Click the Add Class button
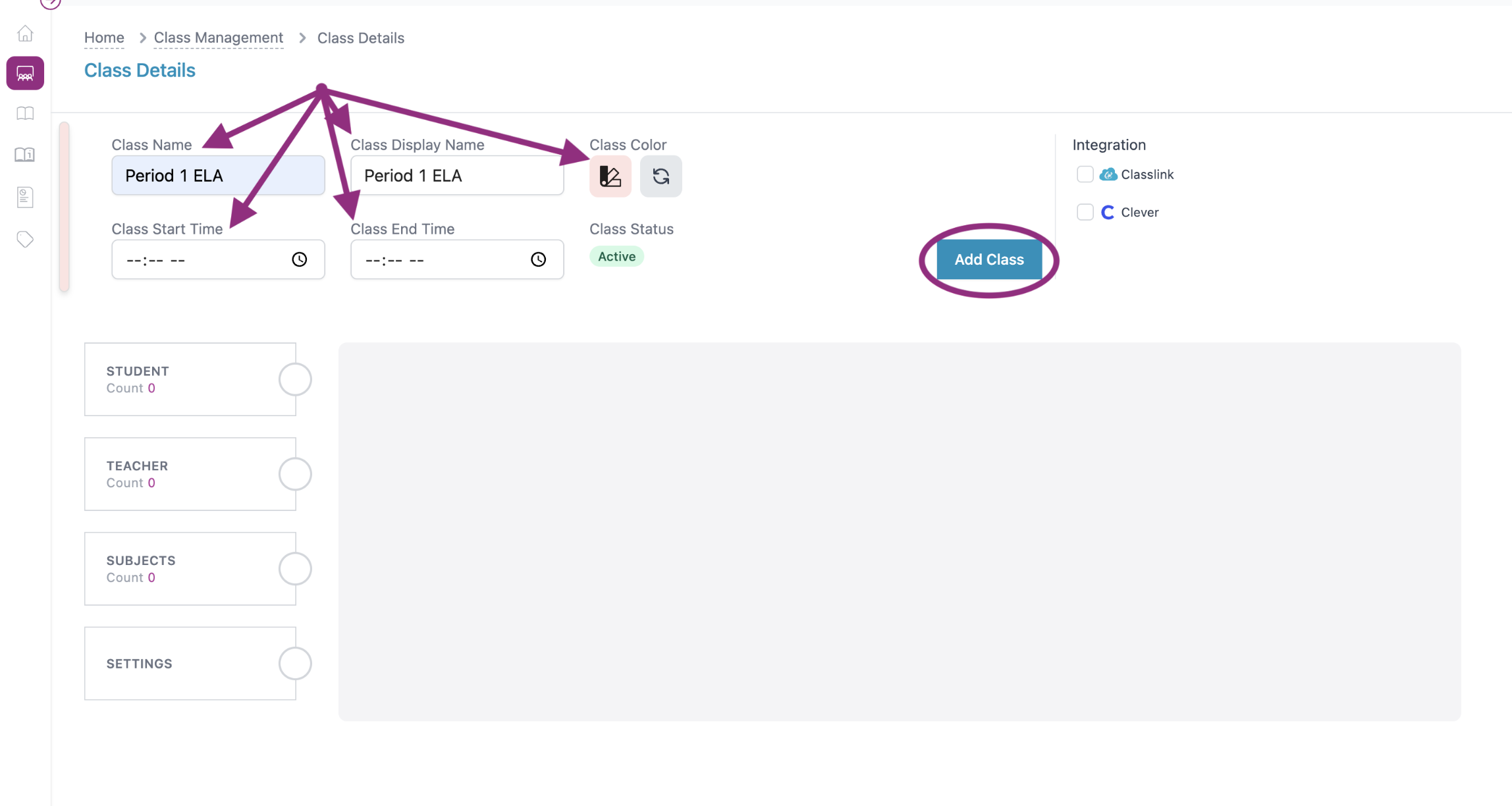The image size is (1512, 806). (x=989, y=259)
